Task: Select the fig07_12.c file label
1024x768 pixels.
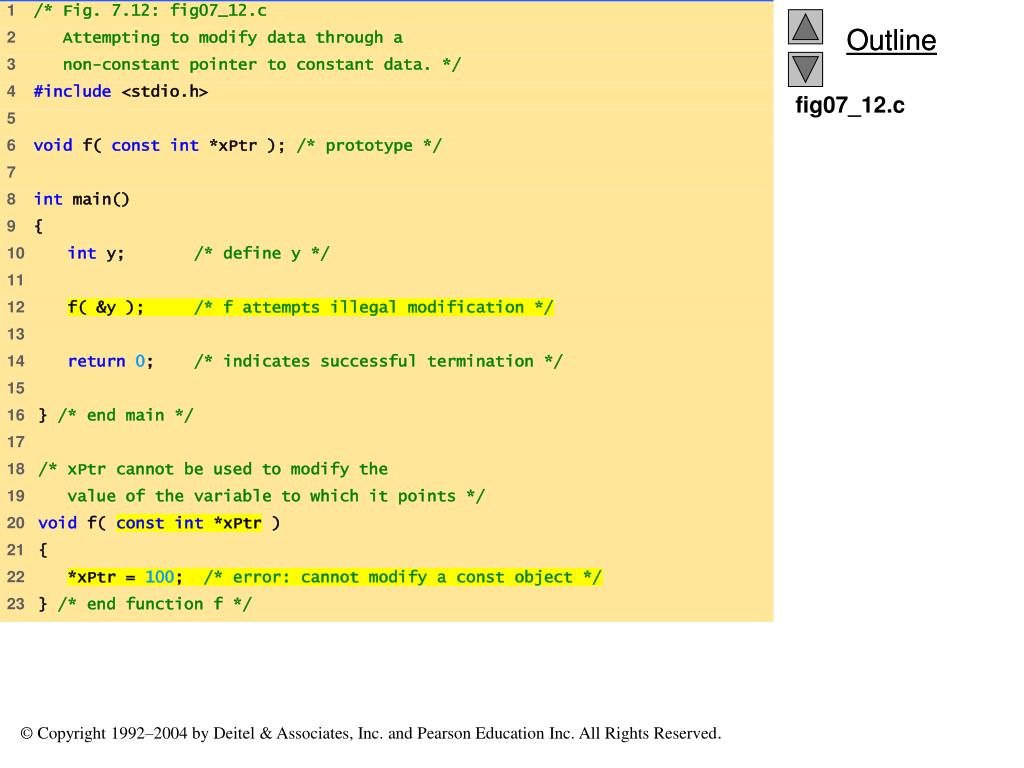Action: [850, 106]
